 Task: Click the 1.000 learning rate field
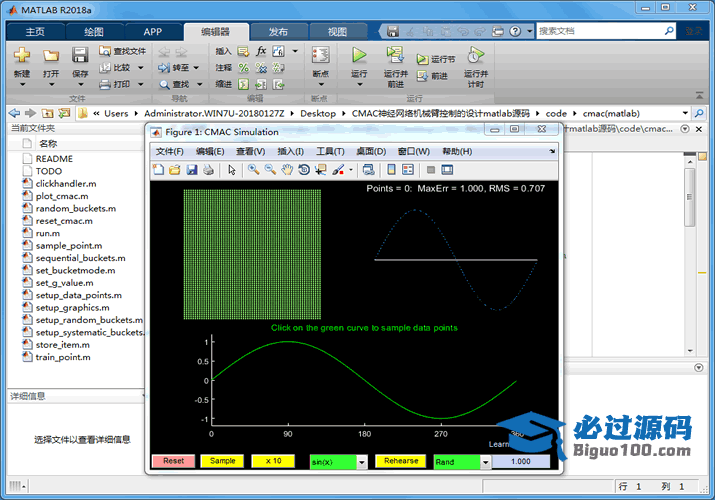click(x=521, y=462)
